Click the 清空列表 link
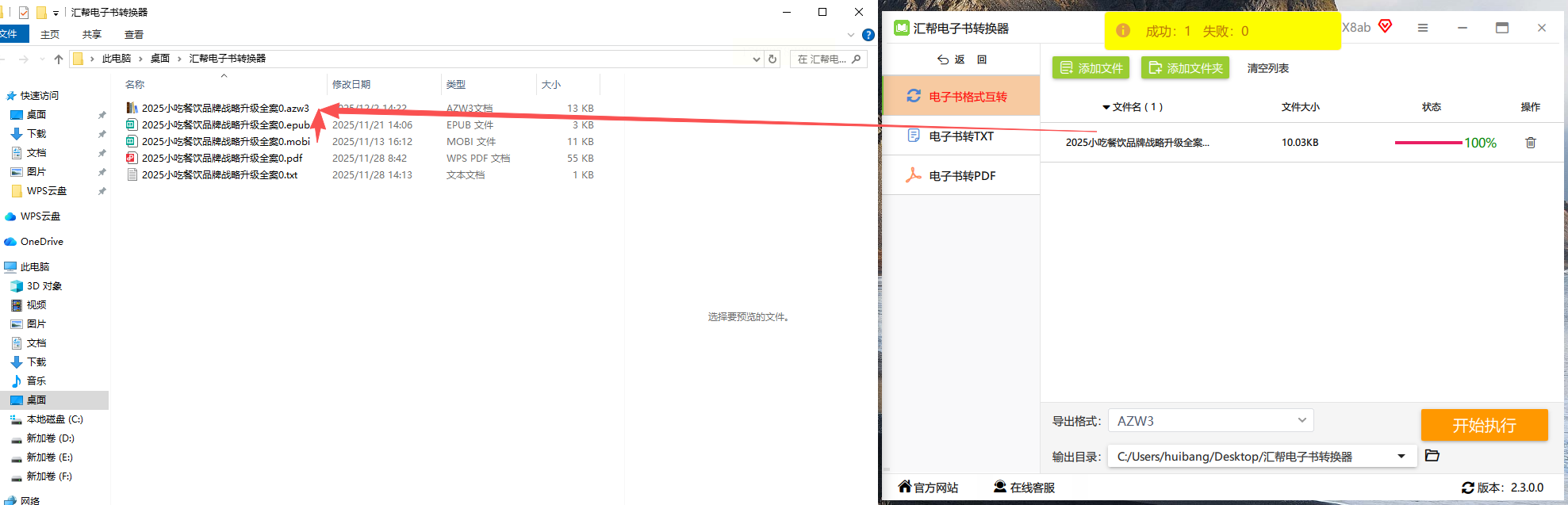The image size is (1568, 505). (x=1267, y=68)
